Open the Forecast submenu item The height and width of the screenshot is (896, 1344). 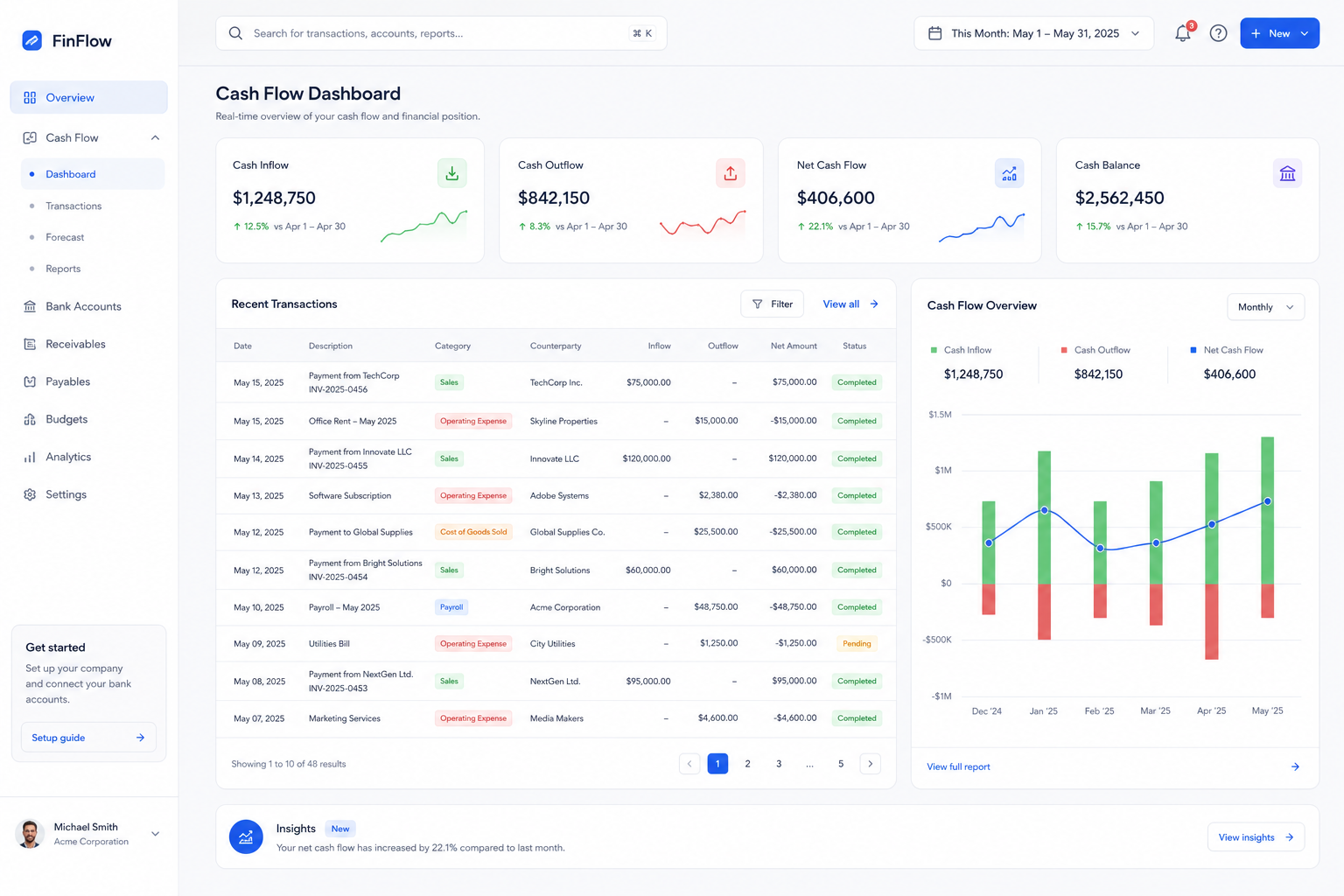[65, 237]
